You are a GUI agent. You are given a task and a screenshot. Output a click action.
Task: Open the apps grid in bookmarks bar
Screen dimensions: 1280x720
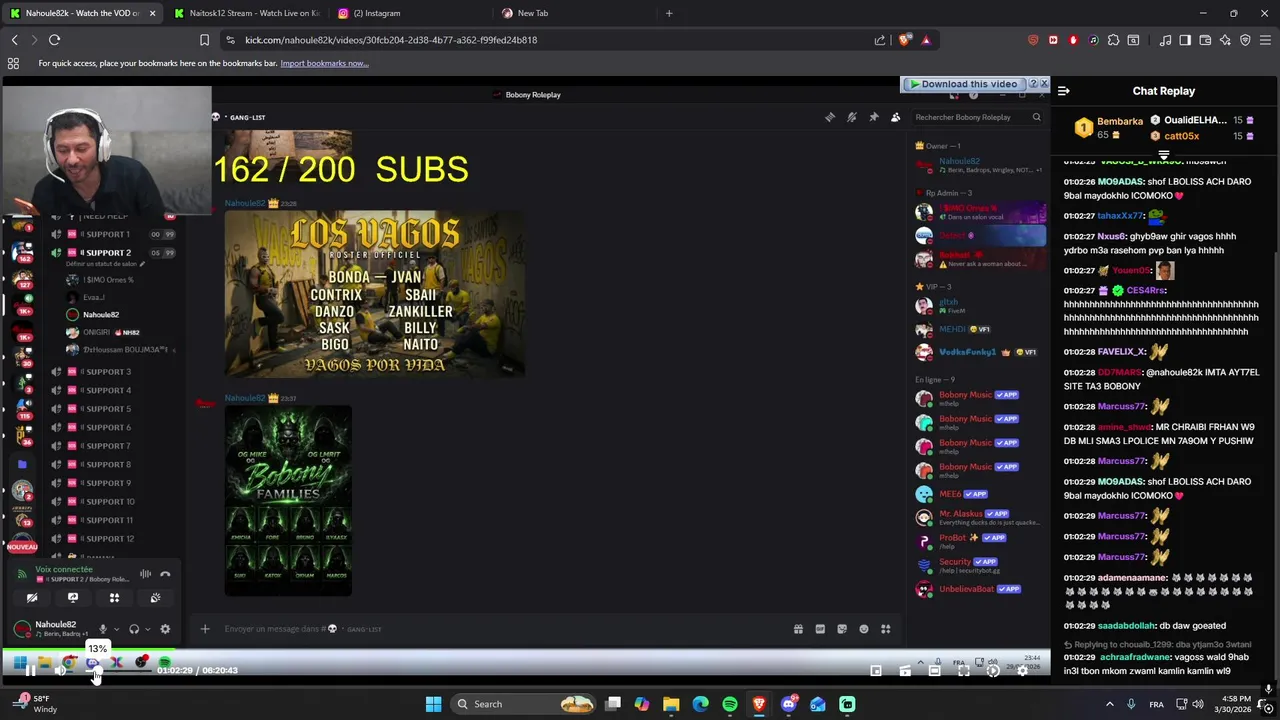(x=13, y=63)
